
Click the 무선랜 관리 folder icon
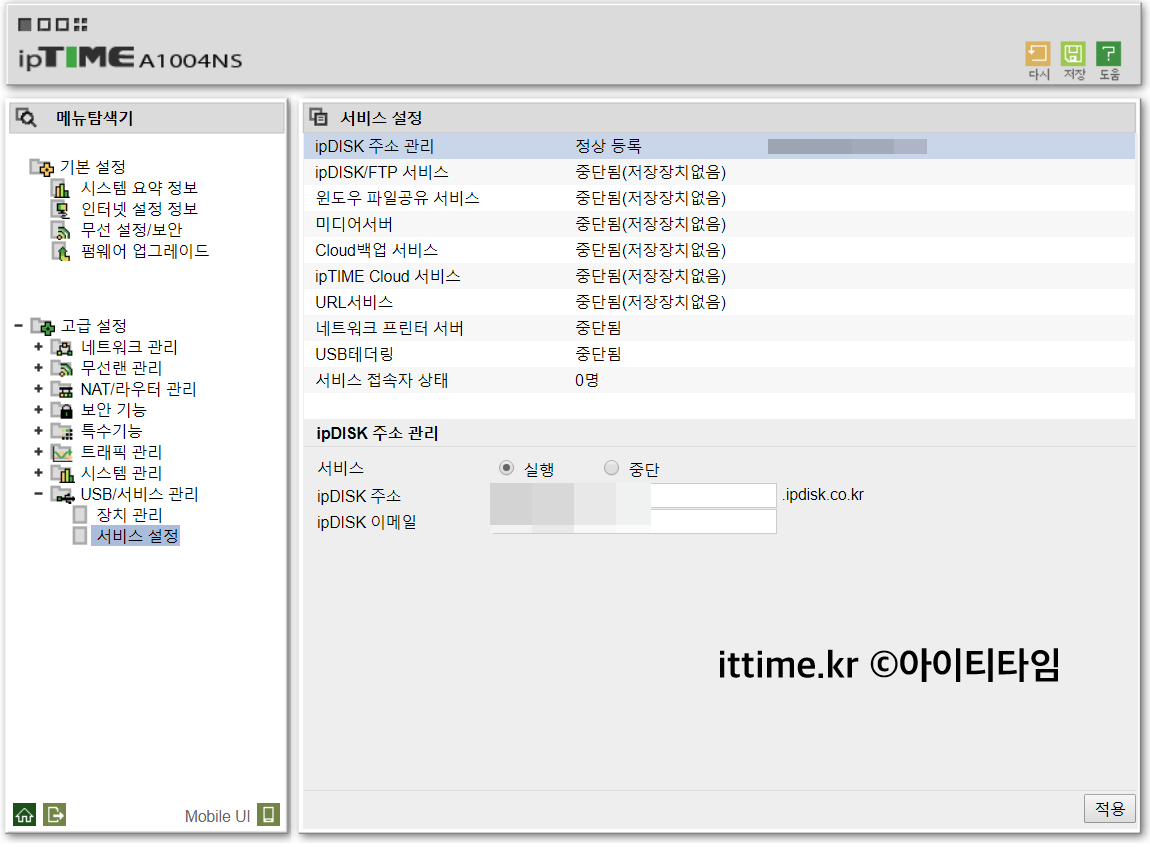(x=62, y=368)
